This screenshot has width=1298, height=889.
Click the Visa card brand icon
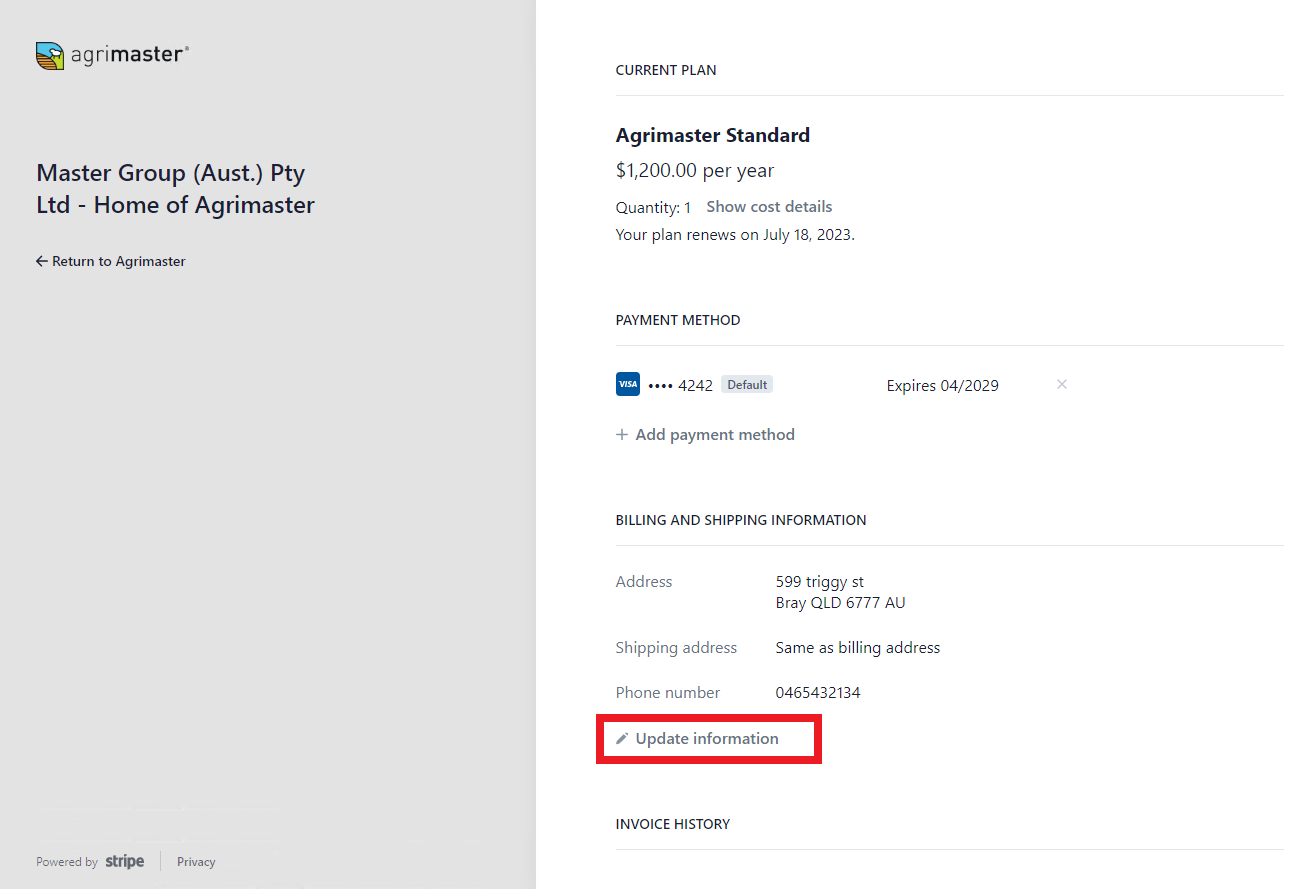627,383
